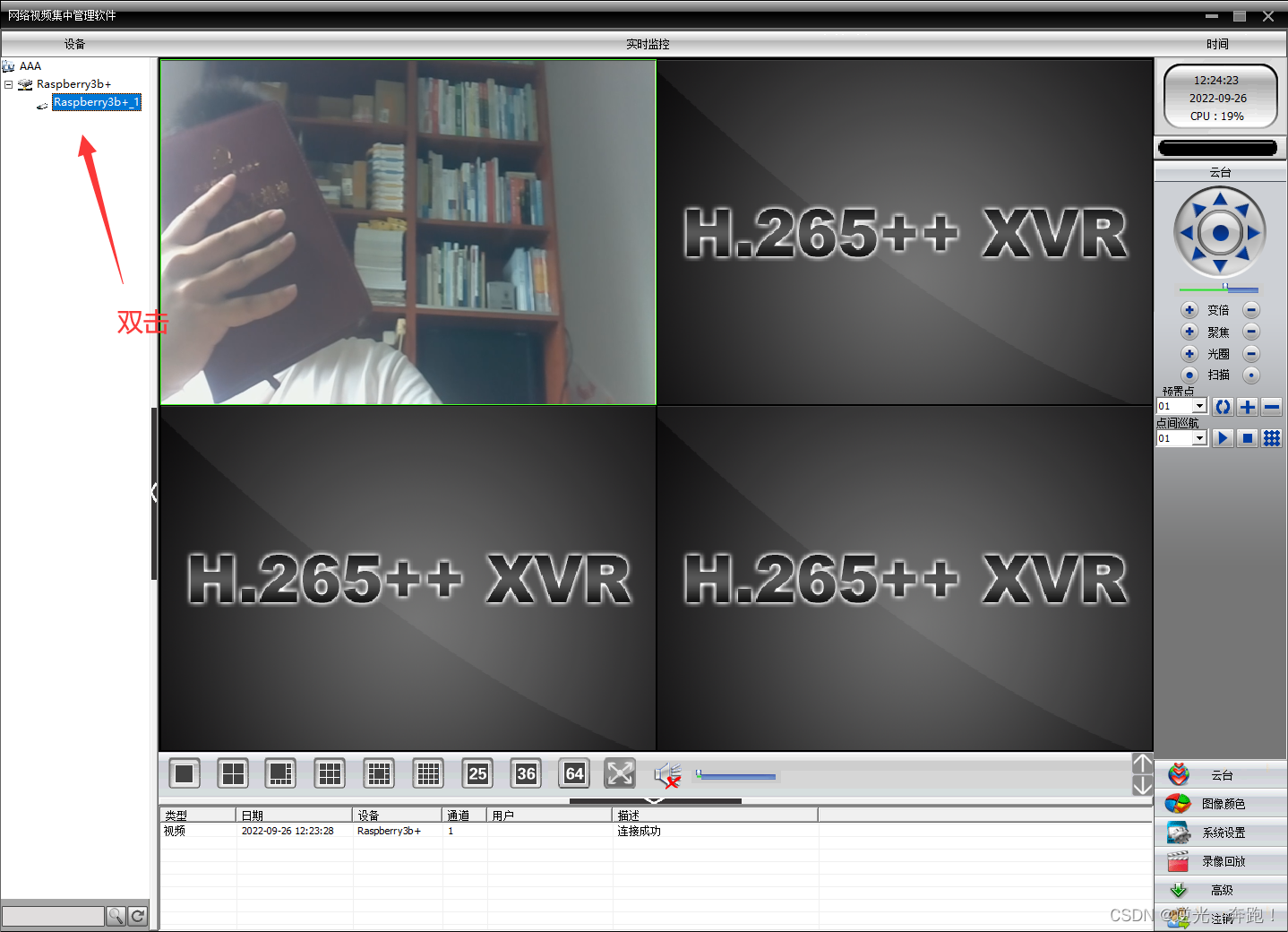1288x932 pixels.
Task: Add preset point with plus button
Action: 1247,407
